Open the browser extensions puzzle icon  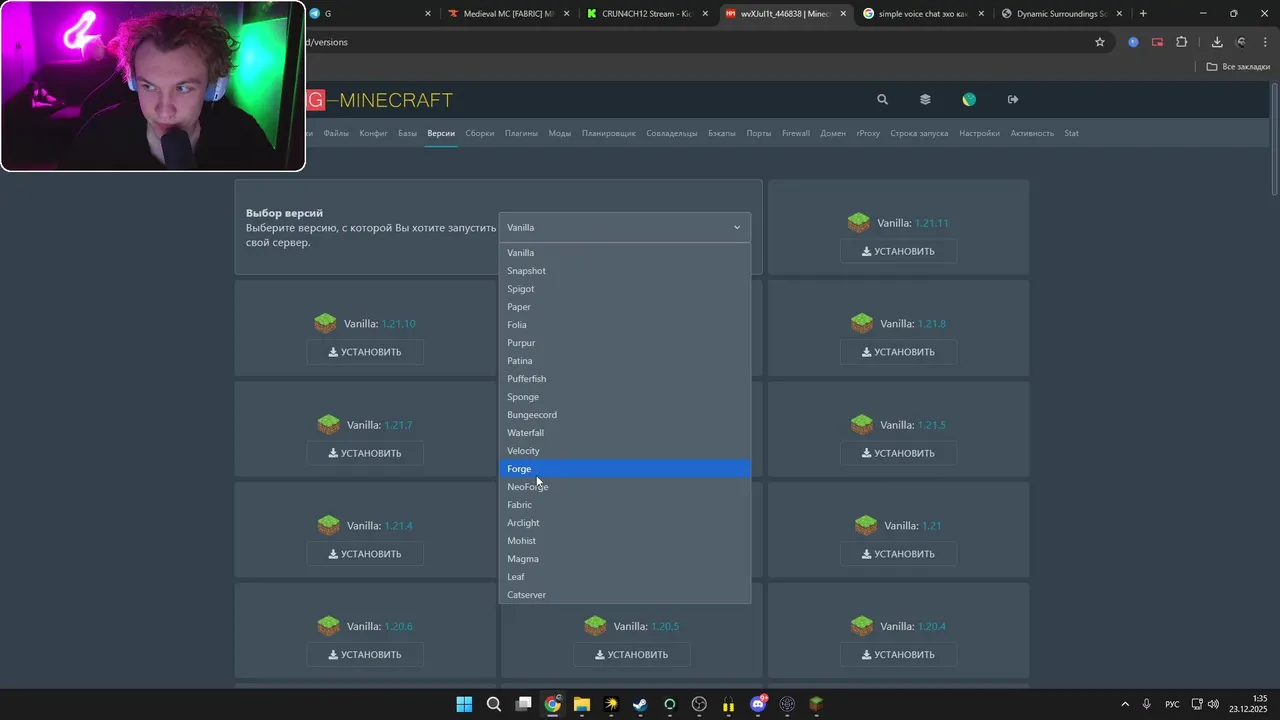coord(1182,42)
